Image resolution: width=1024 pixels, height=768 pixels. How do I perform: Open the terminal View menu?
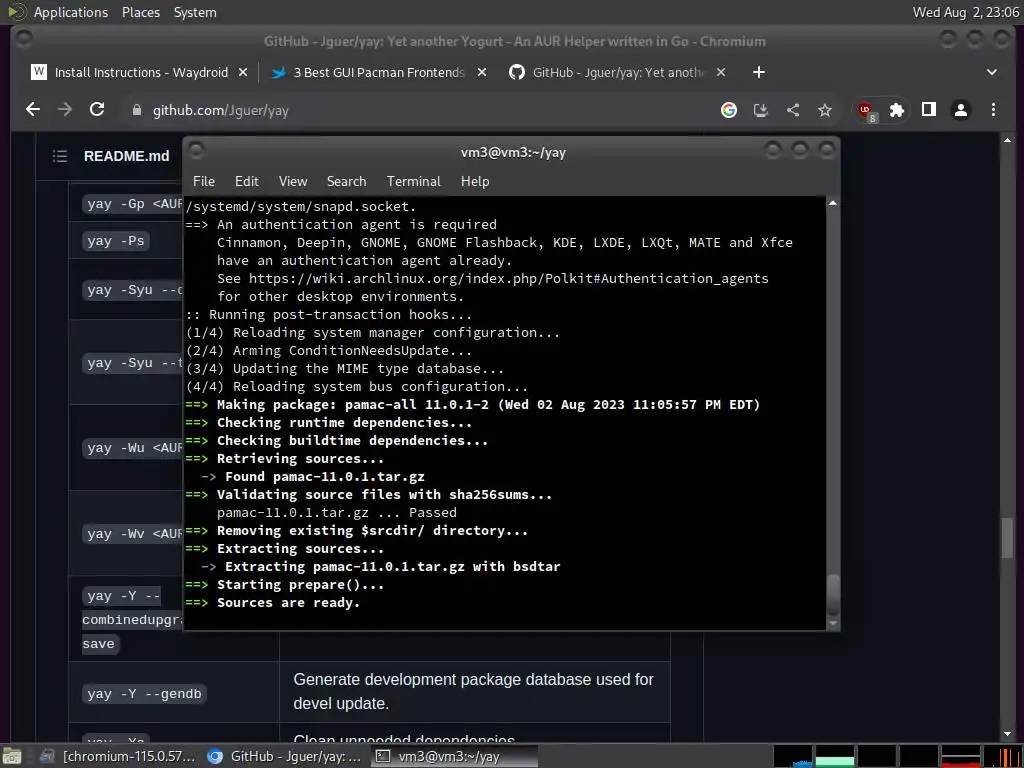293,182
